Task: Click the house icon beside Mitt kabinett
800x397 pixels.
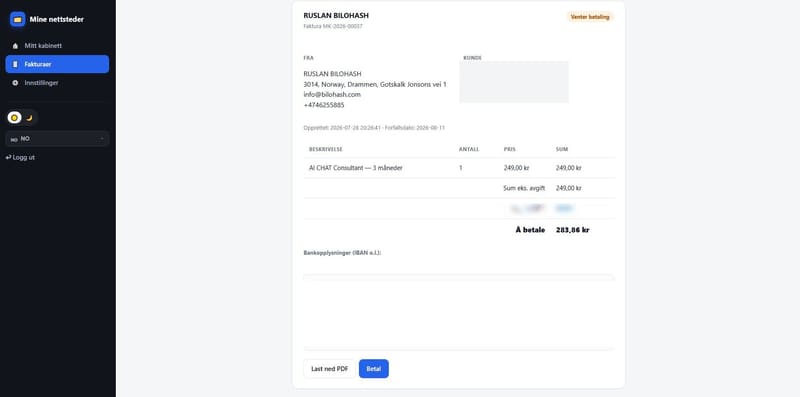Action: click(x=15, y=46)
